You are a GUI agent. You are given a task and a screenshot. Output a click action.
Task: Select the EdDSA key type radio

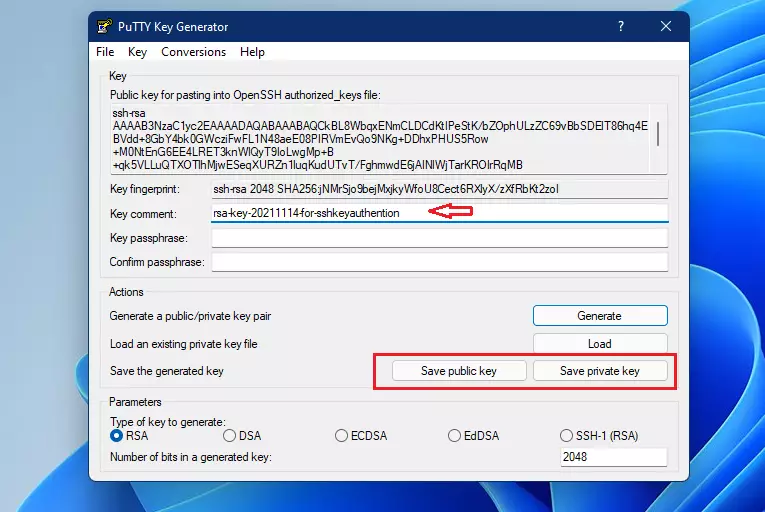pyautogui.click(x=454, y=435)
